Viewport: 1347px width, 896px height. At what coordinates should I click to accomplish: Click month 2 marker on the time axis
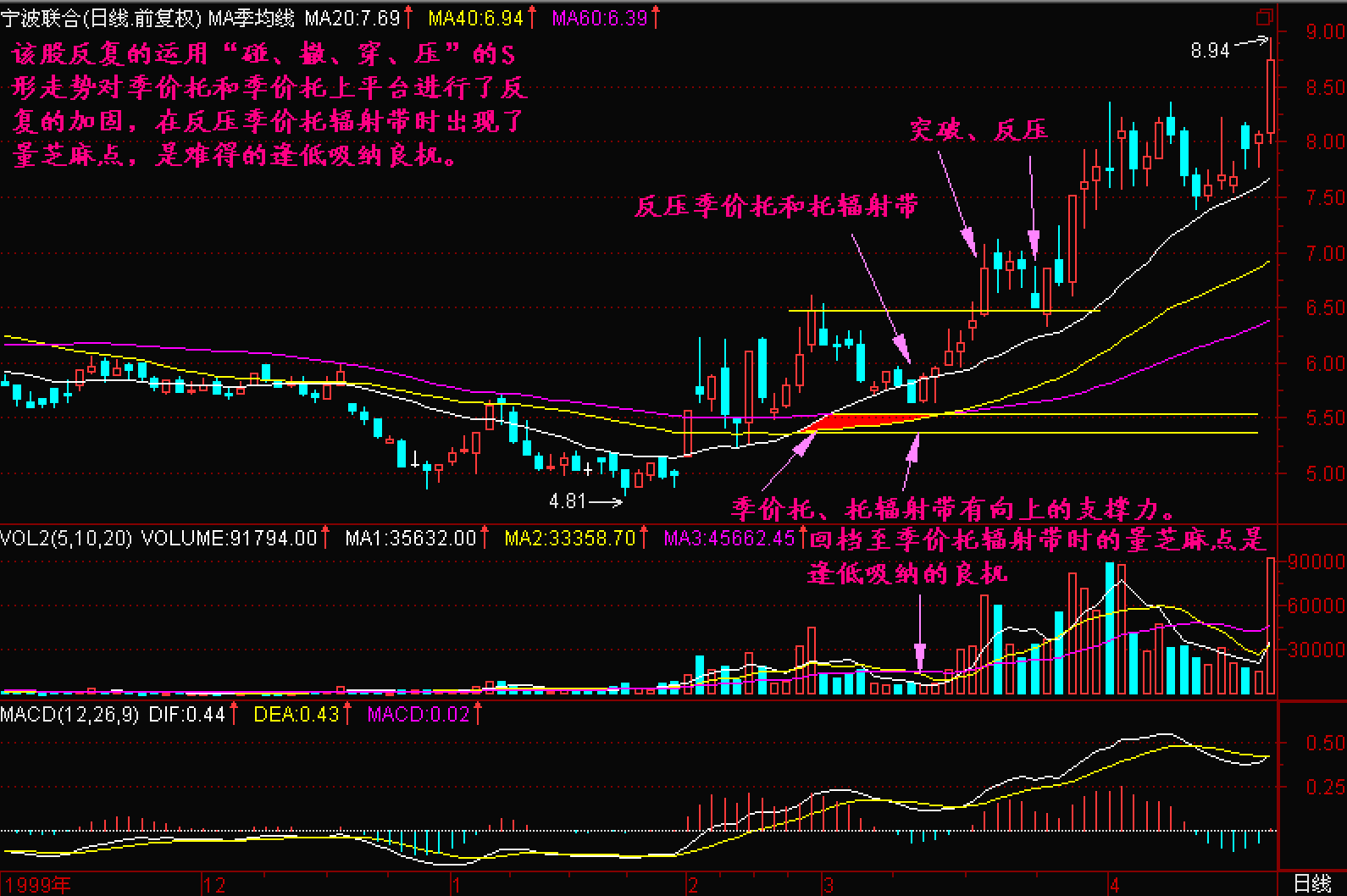[x=693, y=885]
